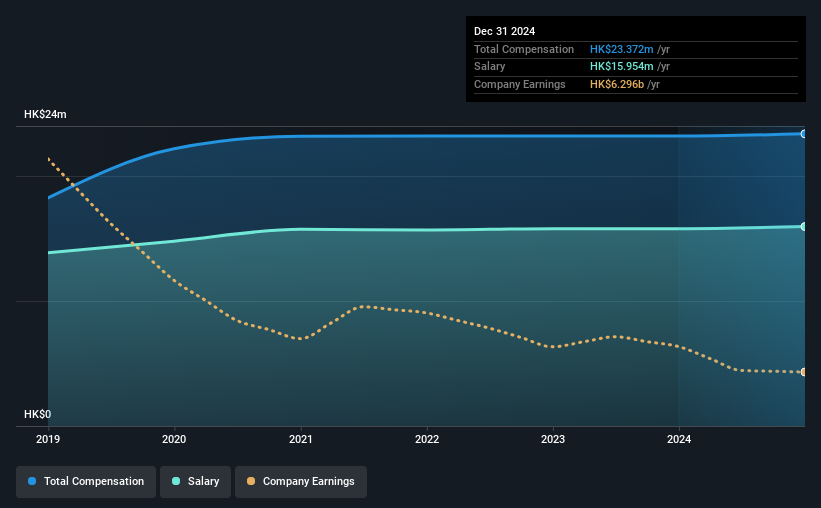Click the Dec 31 2024 tooltip date

[504, 31]
